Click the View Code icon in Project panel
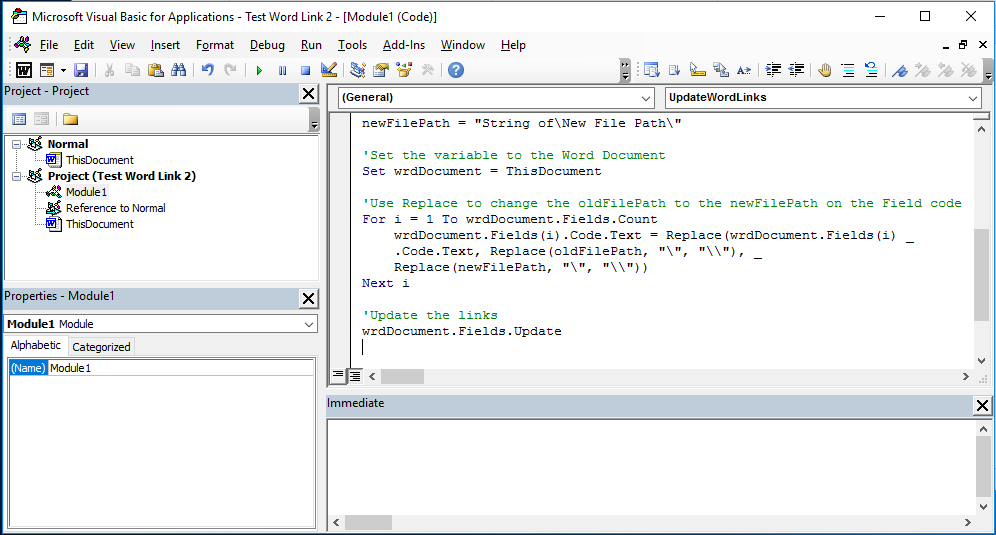The width and height of the screenshot is (996, 535). pyautogui.click(x=19, y=119)
